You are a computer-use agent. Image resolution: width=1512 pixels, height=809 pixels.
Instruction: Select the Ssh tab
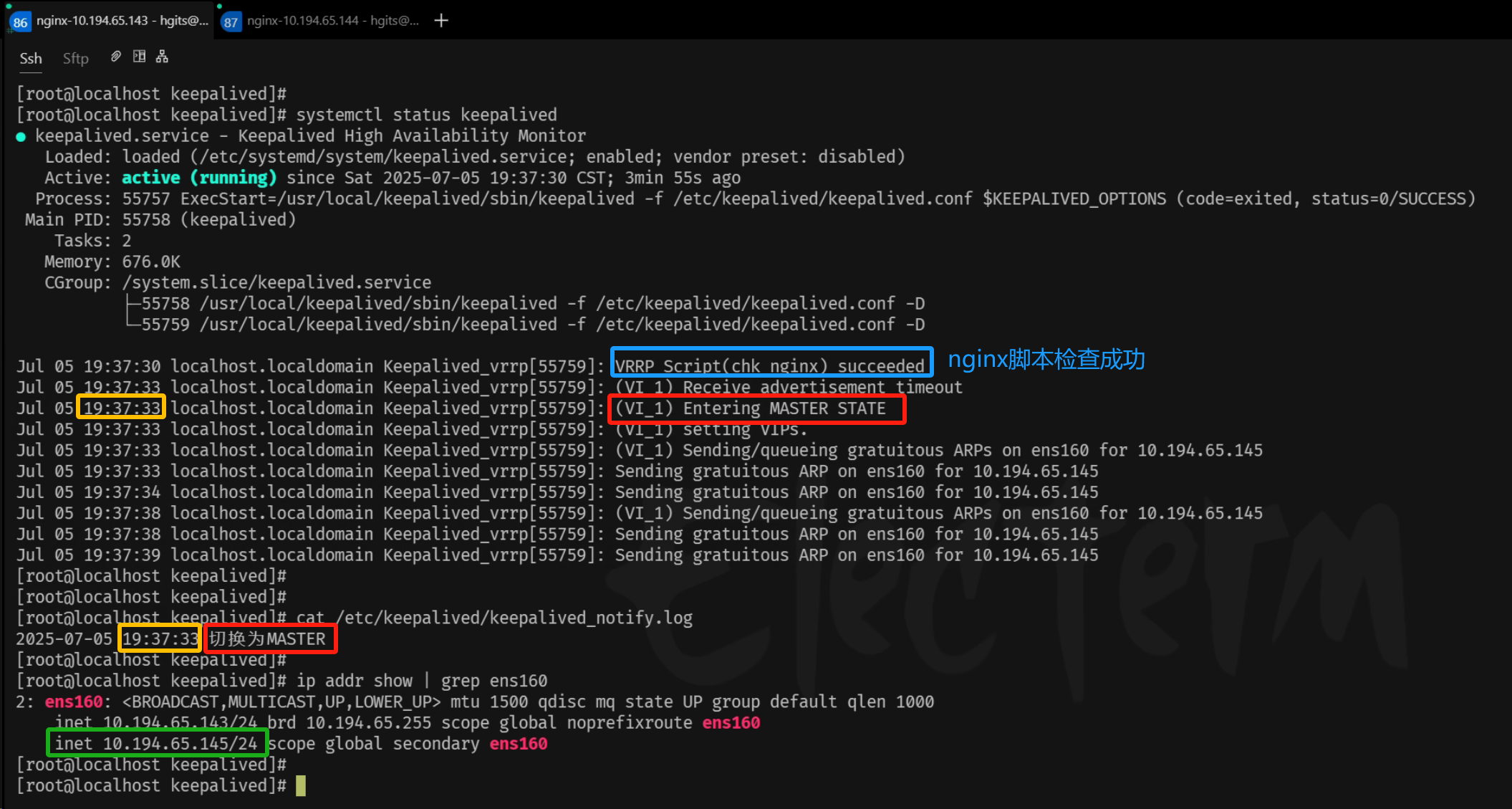(30, 57)
